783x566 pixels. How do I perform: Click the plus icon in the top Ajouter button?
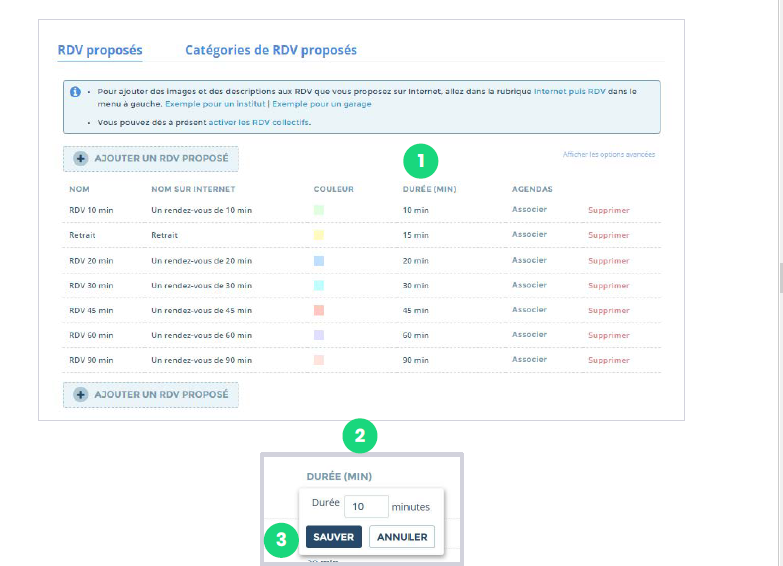pos(81,158)
